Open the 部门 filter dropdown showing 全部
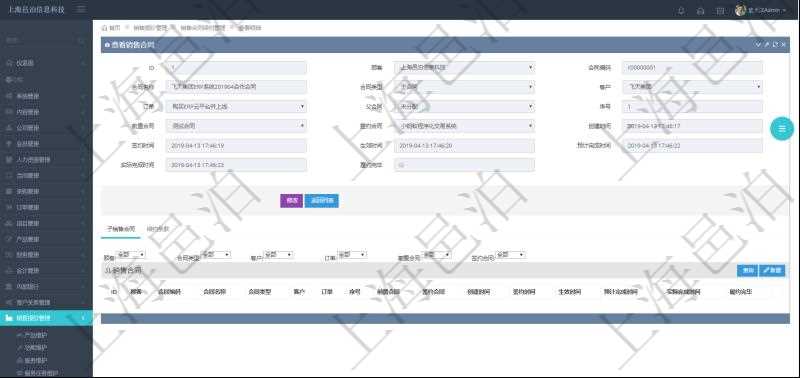Image resolution: width=800 pixels, height=378 pixels. point(131,254)
